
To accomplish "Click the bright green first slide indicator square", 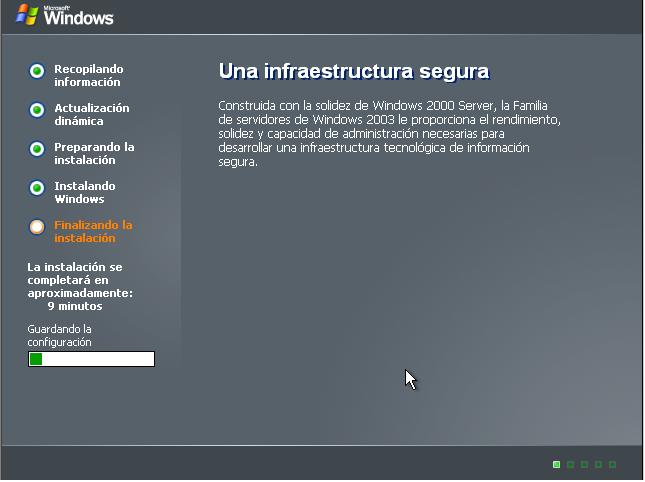I will tap(557, 465).
